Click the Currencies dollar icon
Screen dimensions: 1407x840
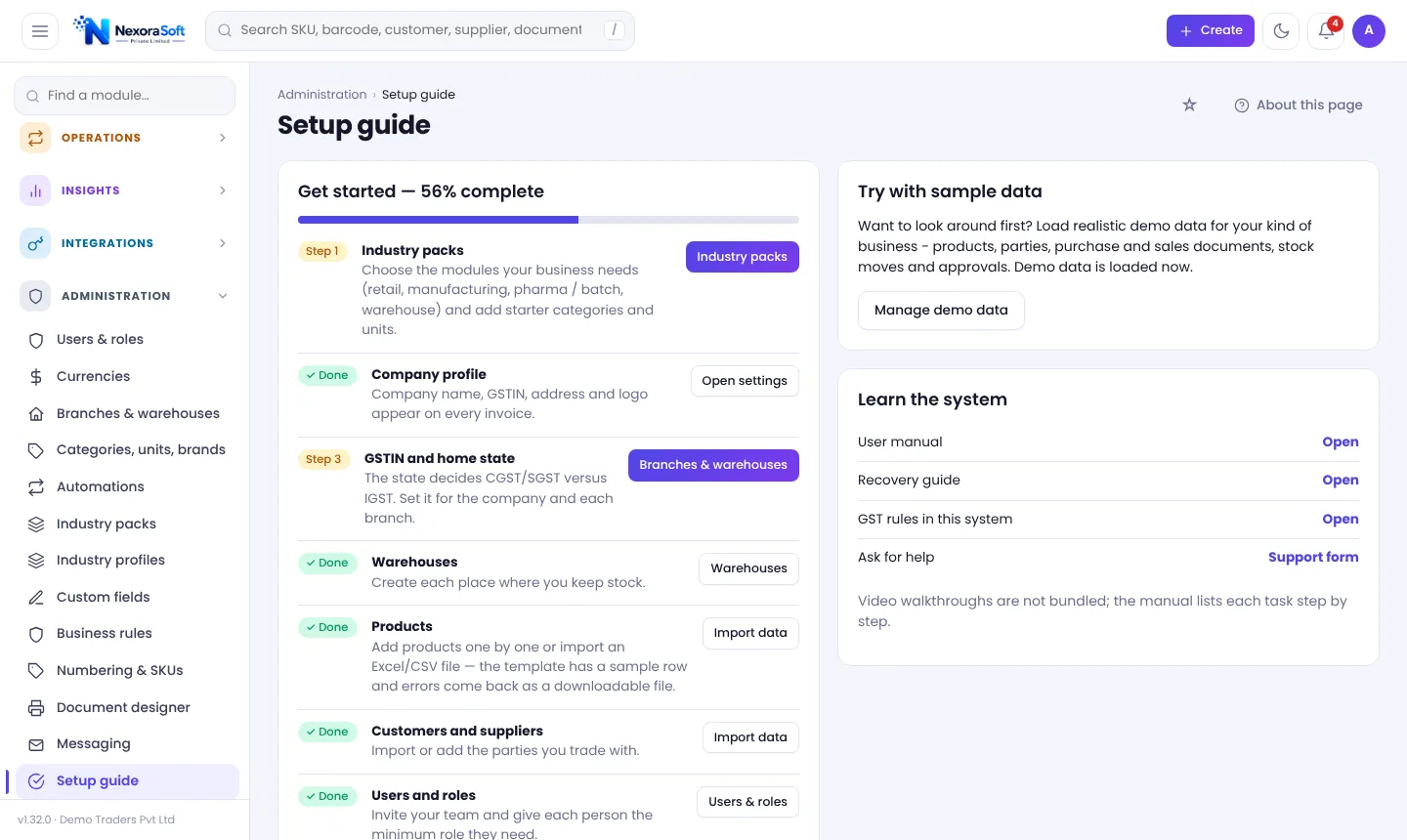36,377
